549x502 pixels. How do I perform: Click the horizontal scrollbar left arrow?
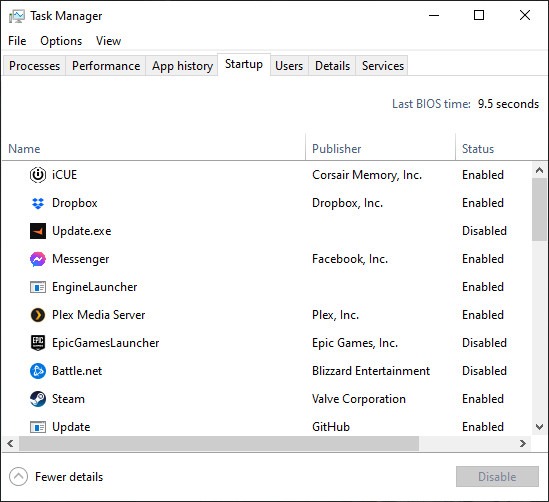point(11,444)
